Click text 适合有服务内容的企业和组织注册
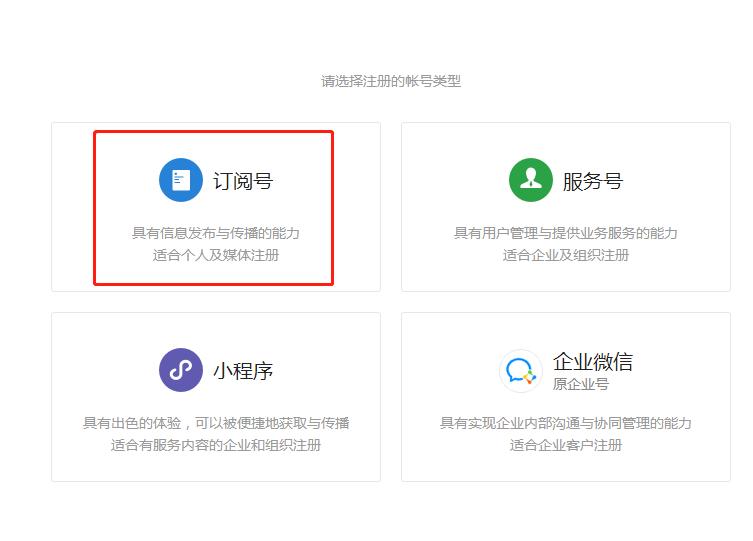This screenshot has height=541, width=753. pyautogui.click(x=216, y=445)
